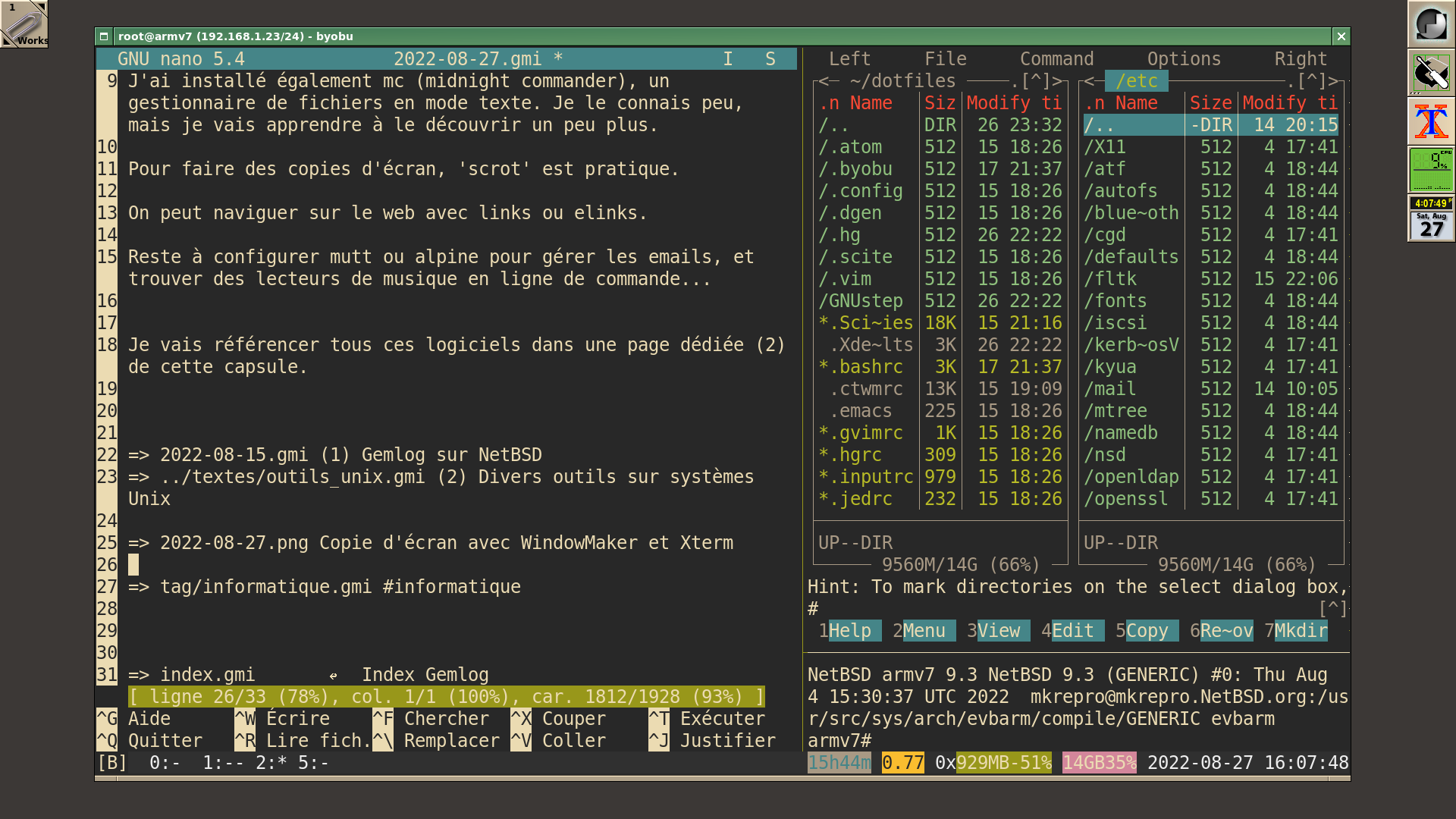Open the left panel [^] history dropdown
This screenshot has height=819, width=1456.
(x=1035, y=81)
